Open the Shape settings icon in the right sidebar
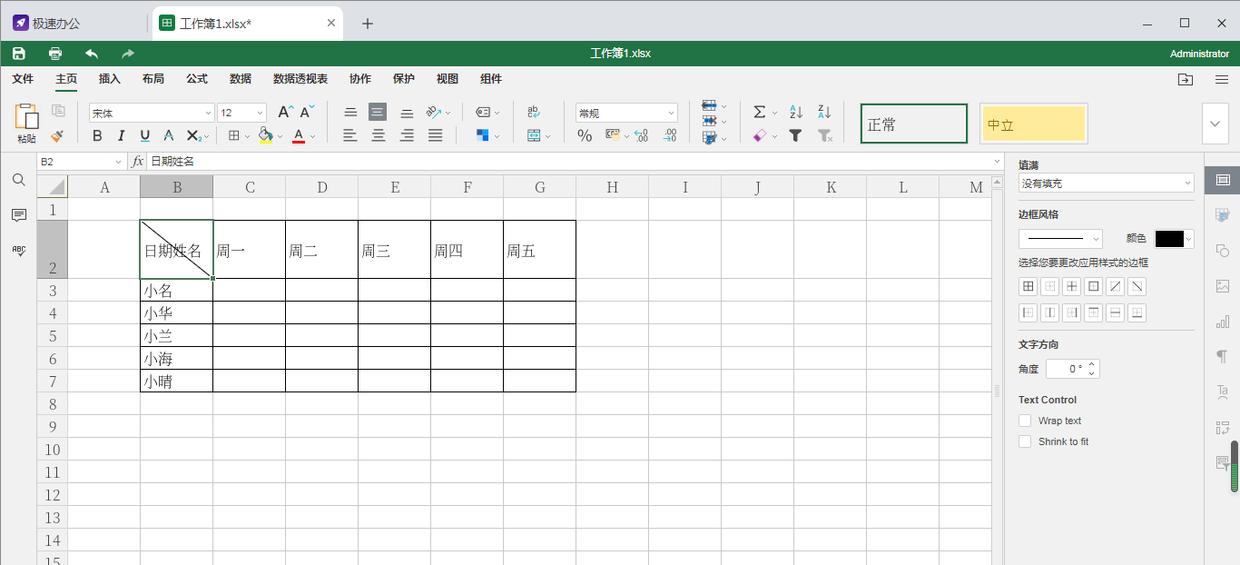The height and width of the screenshot is (565, 1240). point(1222,250)
